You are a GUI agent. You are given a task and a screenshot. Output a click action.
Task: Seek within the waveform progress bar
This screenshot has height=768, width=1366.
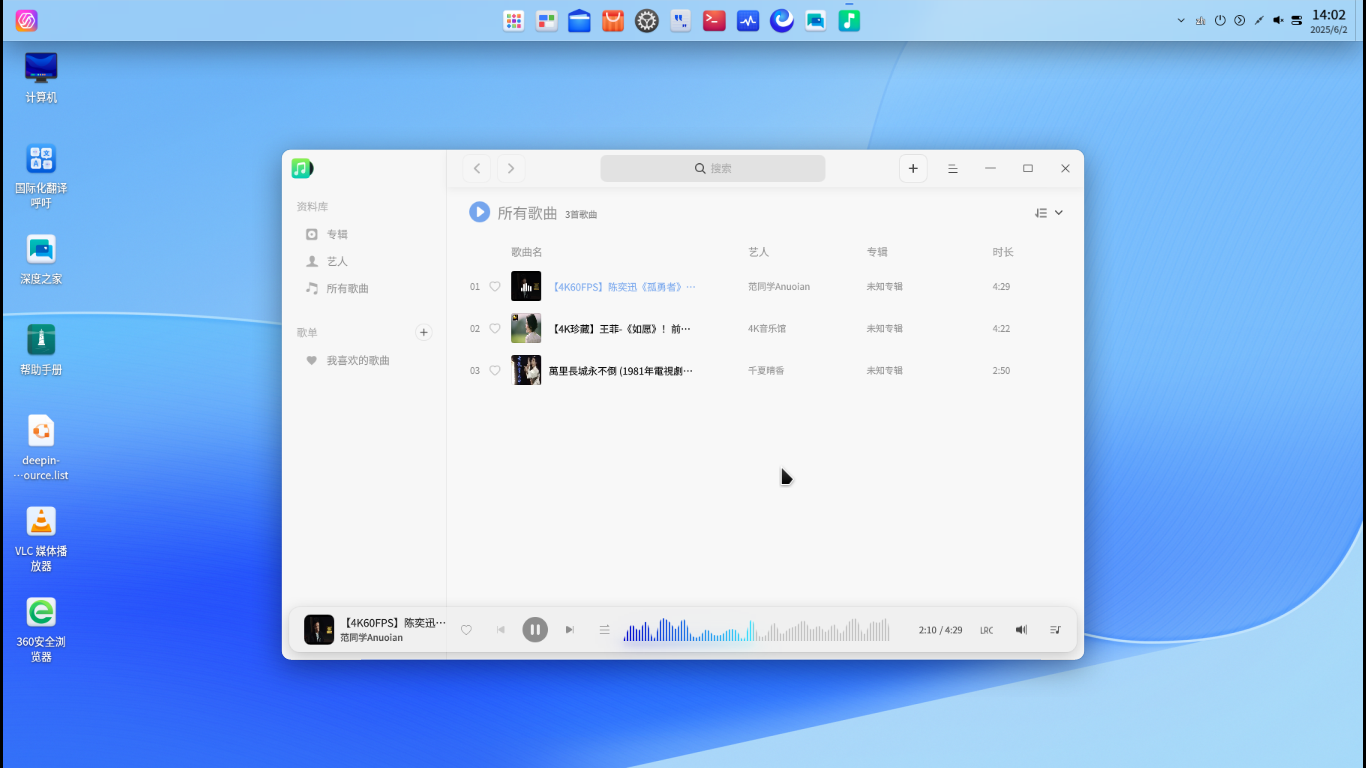[x=757, y=630]
